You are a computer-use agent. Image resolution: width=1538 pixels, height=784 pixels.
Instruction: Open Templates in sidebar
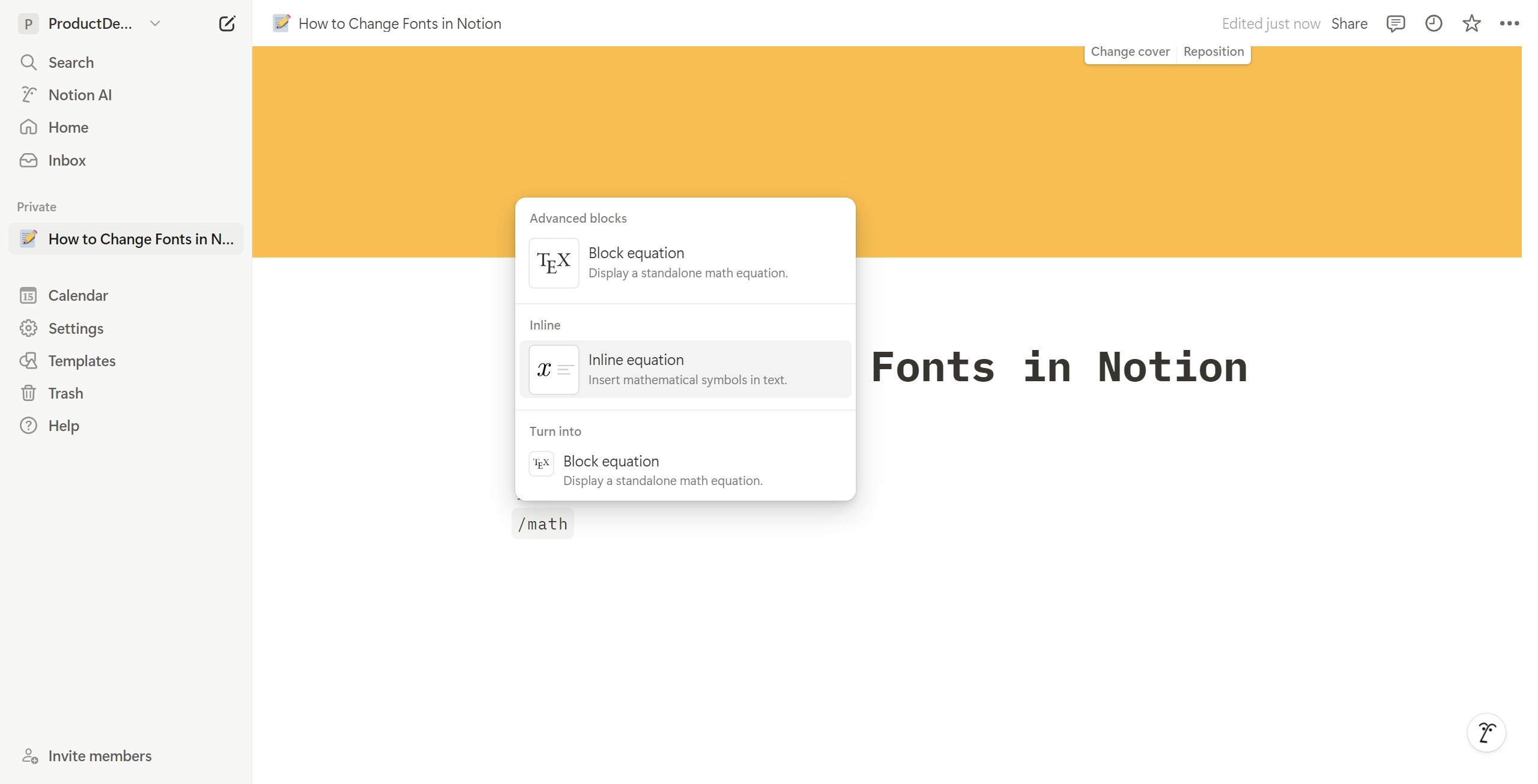126,361
